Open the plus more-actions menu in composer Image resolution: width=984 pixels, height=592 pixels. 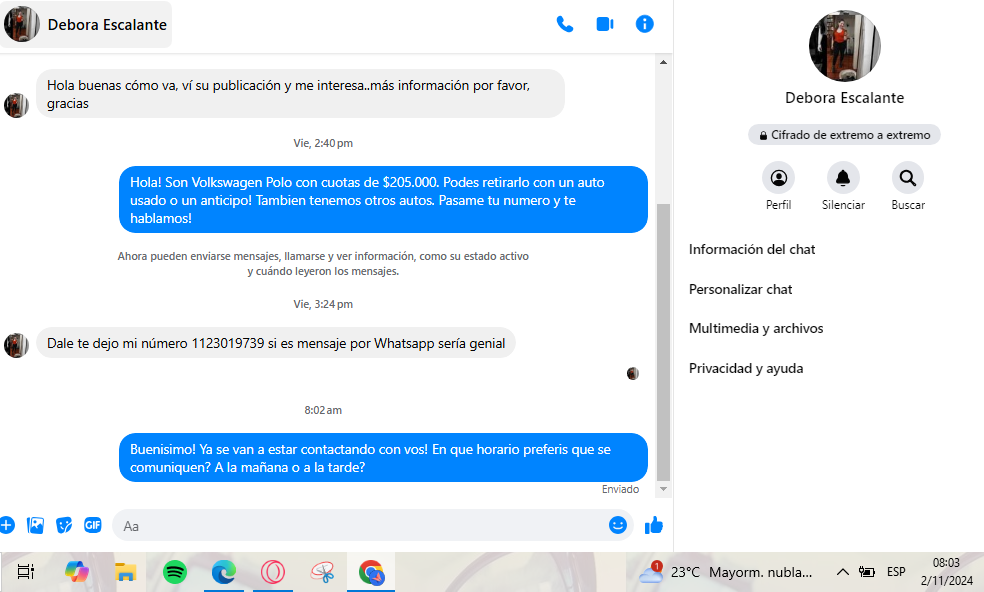pos(7,525)
